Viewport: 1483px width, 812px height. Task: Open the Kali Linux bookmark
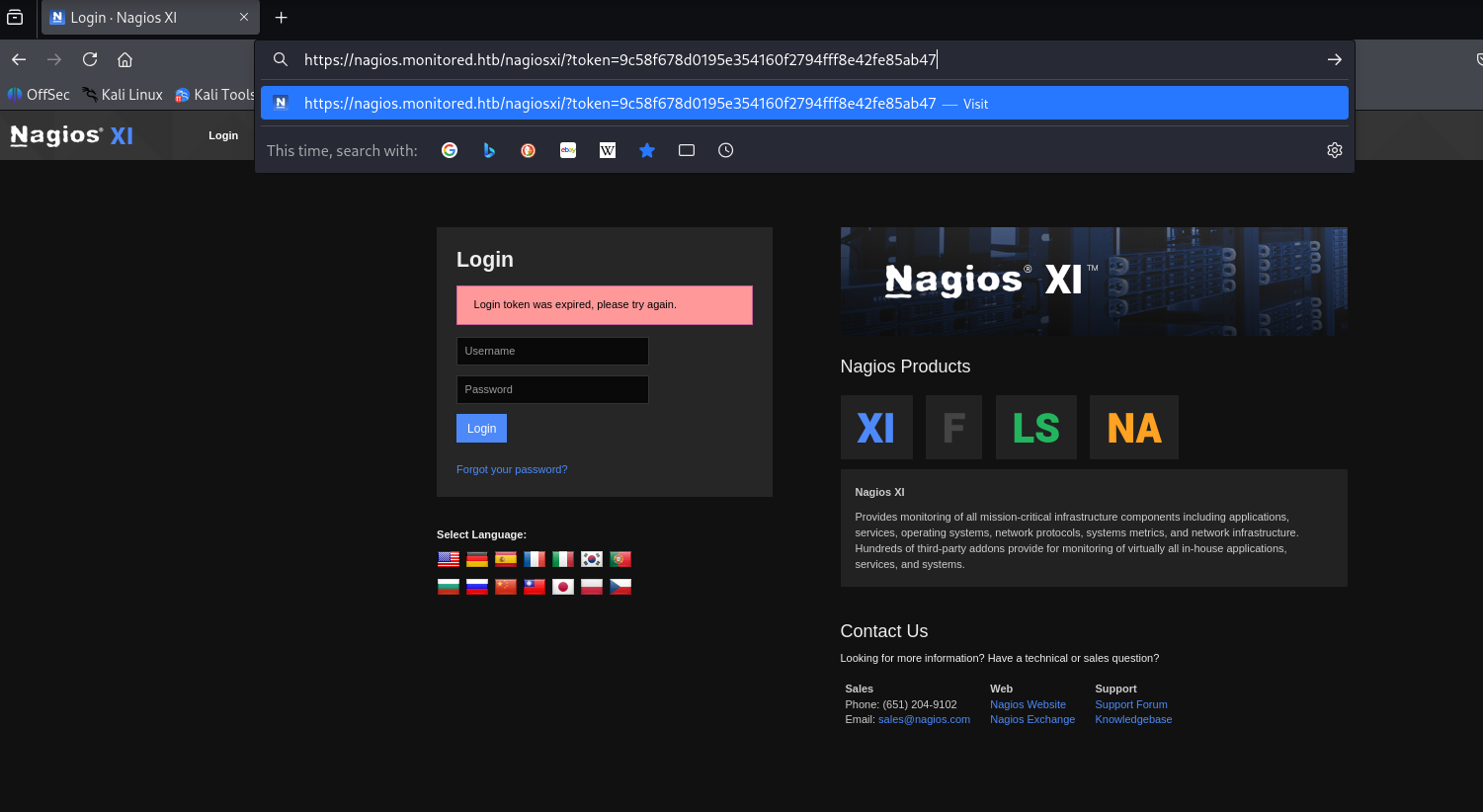(123, 95)
